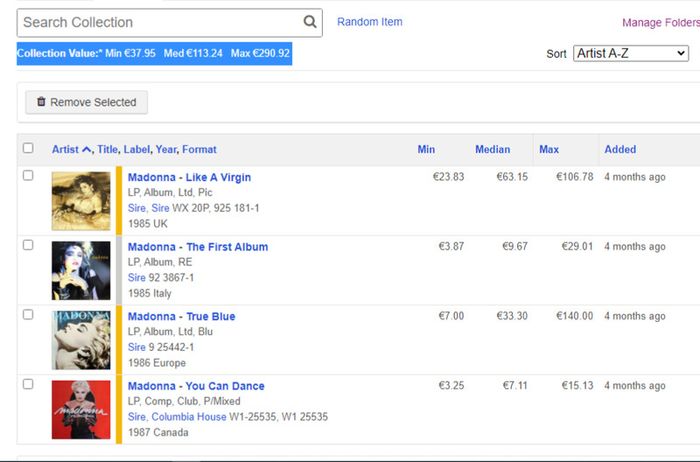700x462 pixels.
Task: Sort by the Format column header
Action: [x=199, y=150]
